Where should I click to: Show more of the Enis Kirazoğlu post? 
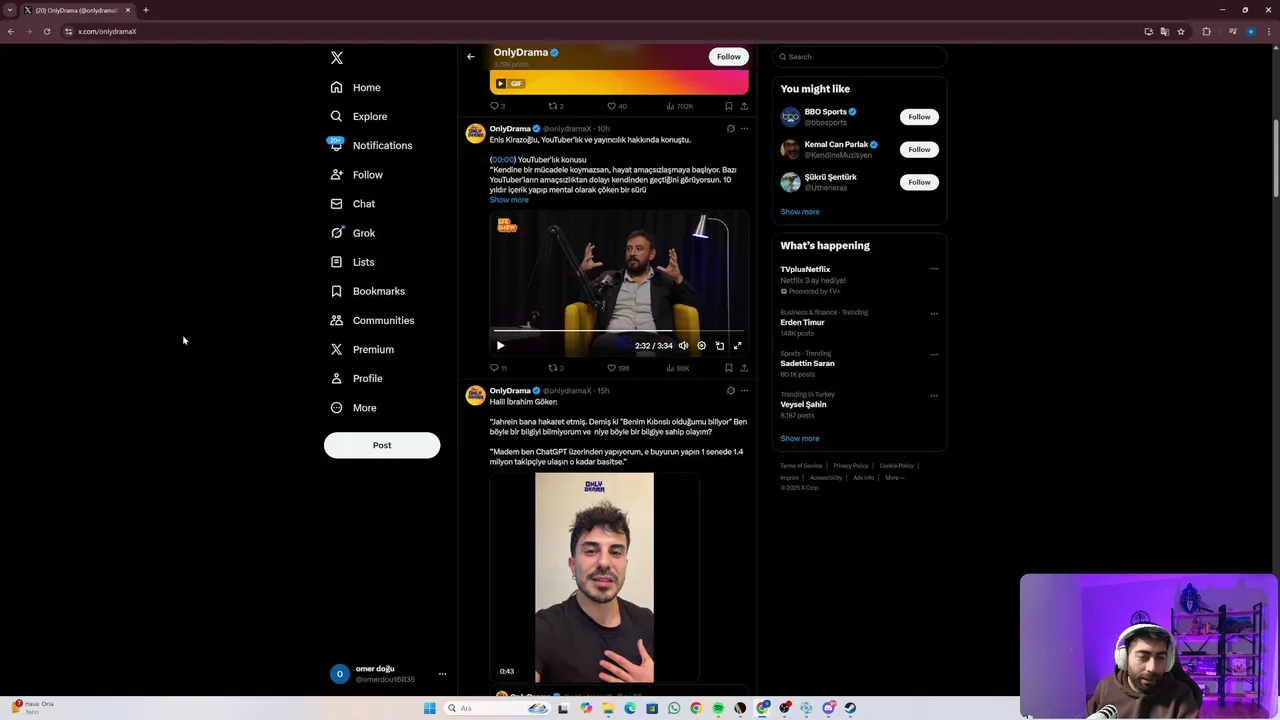click(x=509, y=200)
